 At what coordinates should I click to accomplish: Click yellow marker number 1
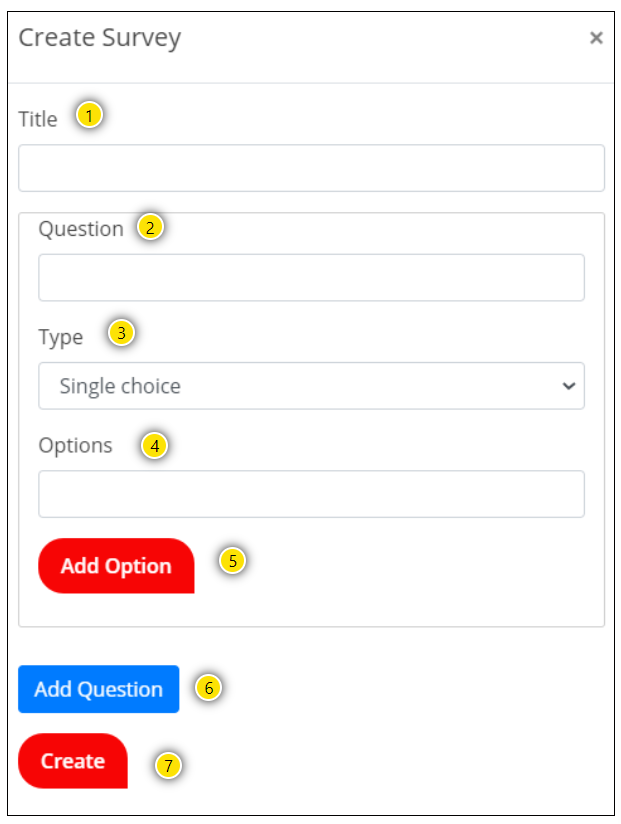(x=89, y=116)
